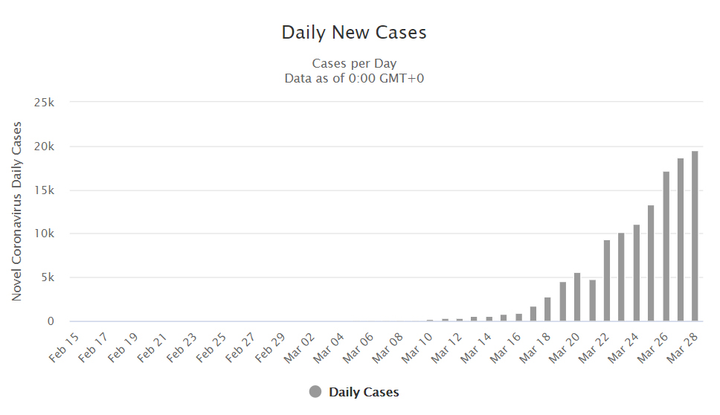Click the Mar 28 bar, the tallest
The image size is (720, 415).
click(695, 237)
